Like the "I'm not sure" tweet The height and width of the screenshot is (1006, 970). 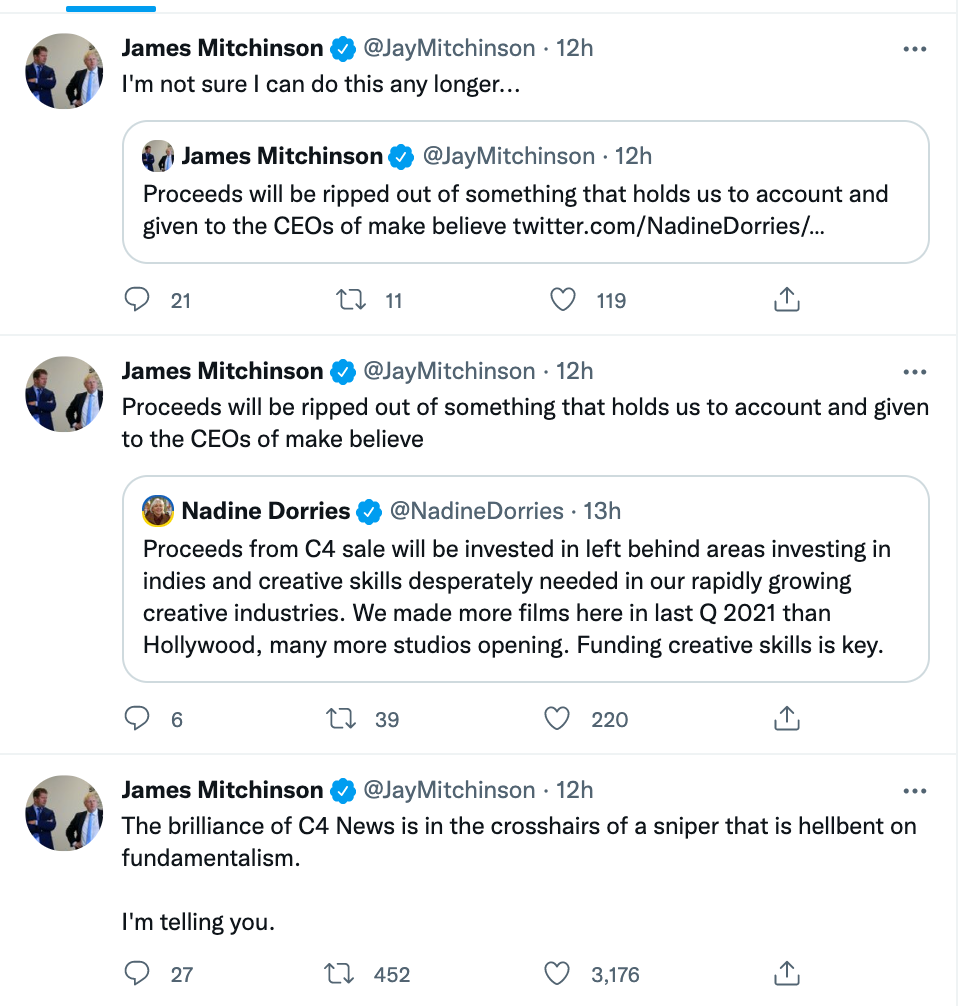[x=564, y=299]
